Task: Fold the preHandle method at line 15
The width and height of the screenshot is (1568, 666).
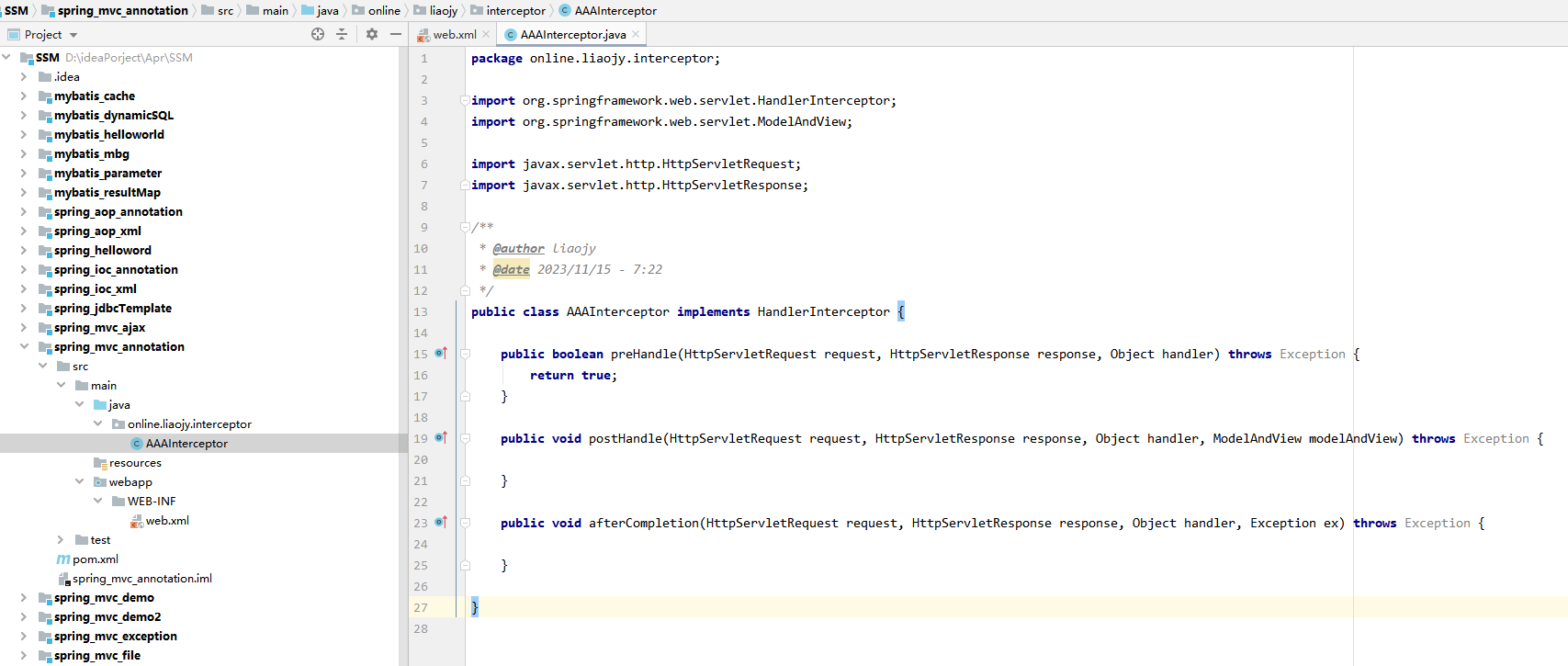Action: 465,354
